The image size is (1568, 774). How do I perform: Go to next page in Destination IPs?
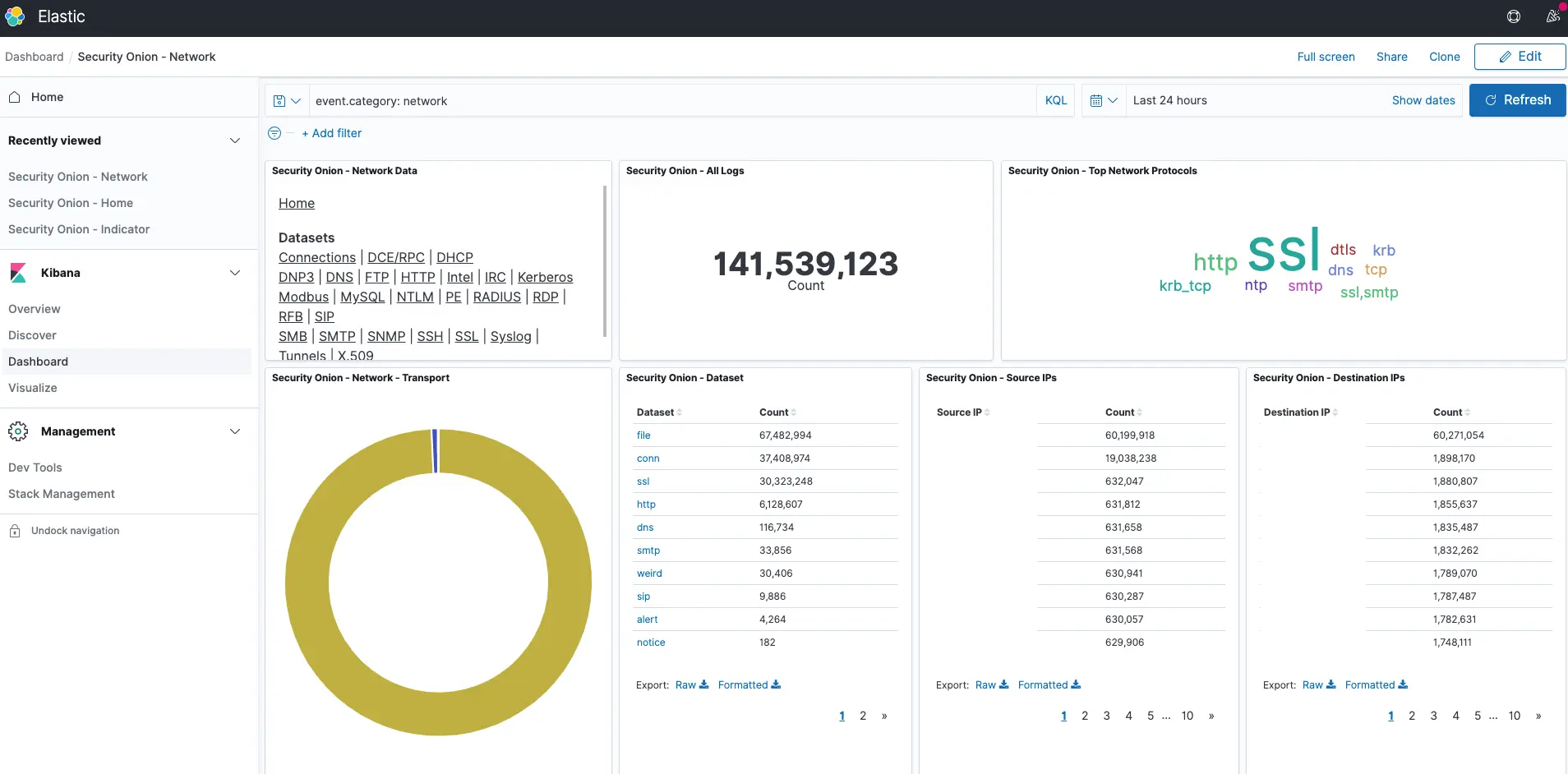[1538, 716]
